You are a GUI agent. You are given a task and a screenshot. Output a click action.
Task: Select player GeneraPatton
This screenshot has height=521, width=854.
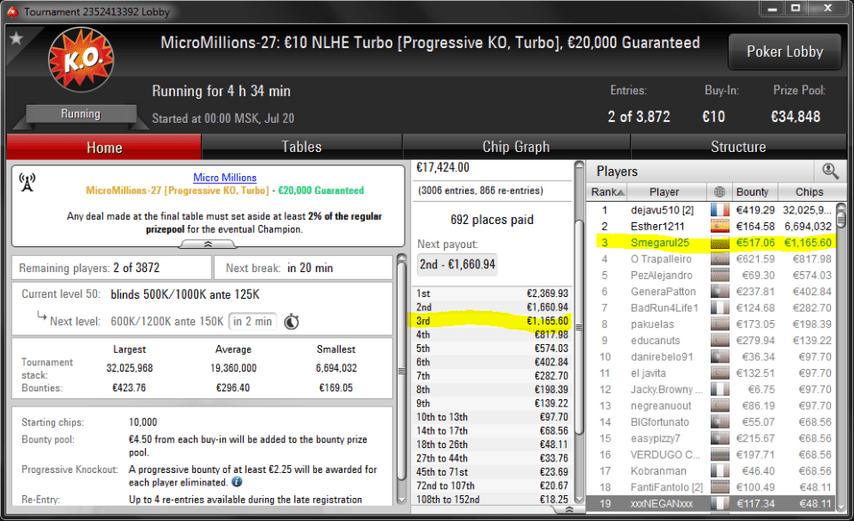[x=711, y=291]
